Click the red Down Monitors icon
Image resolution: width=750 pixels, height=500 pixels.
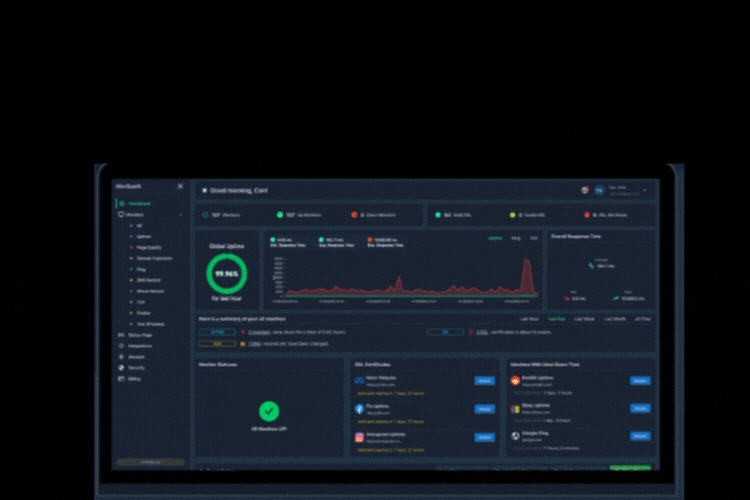(354, 215)
